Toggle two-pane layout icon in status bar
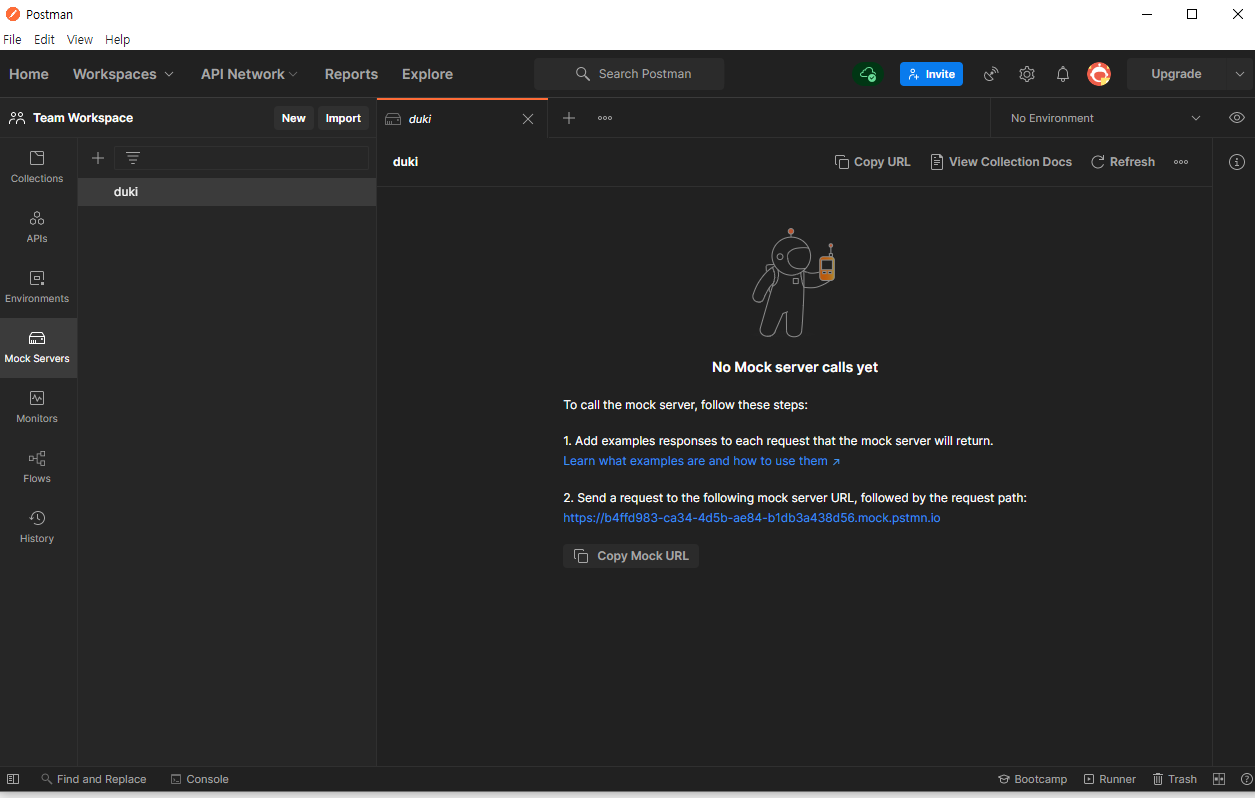The width and height of the screenshot is (1255, 798). coord(1219,779)
